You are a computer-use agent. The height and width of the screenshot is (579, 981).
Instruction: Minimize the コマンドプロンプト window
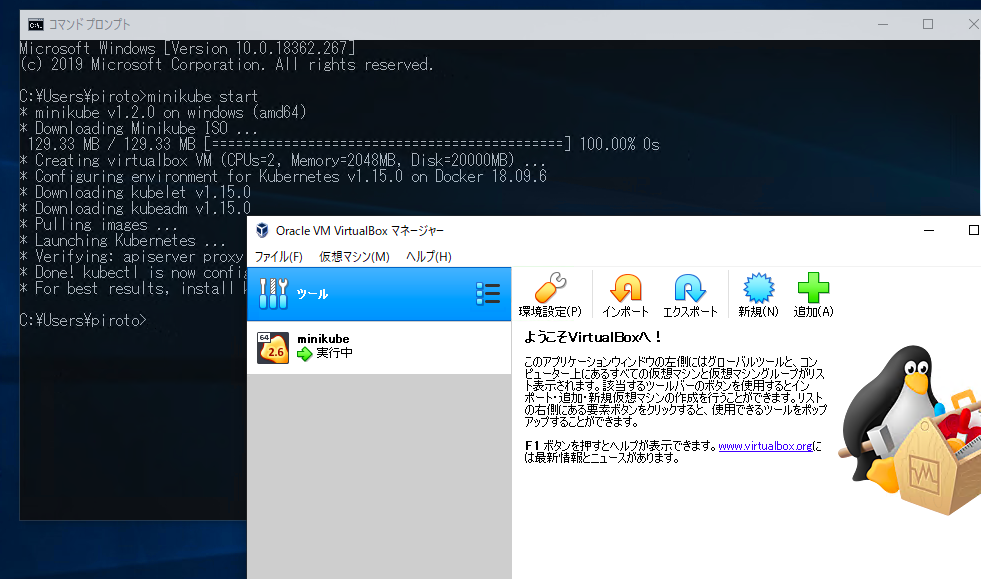(881, 24)
